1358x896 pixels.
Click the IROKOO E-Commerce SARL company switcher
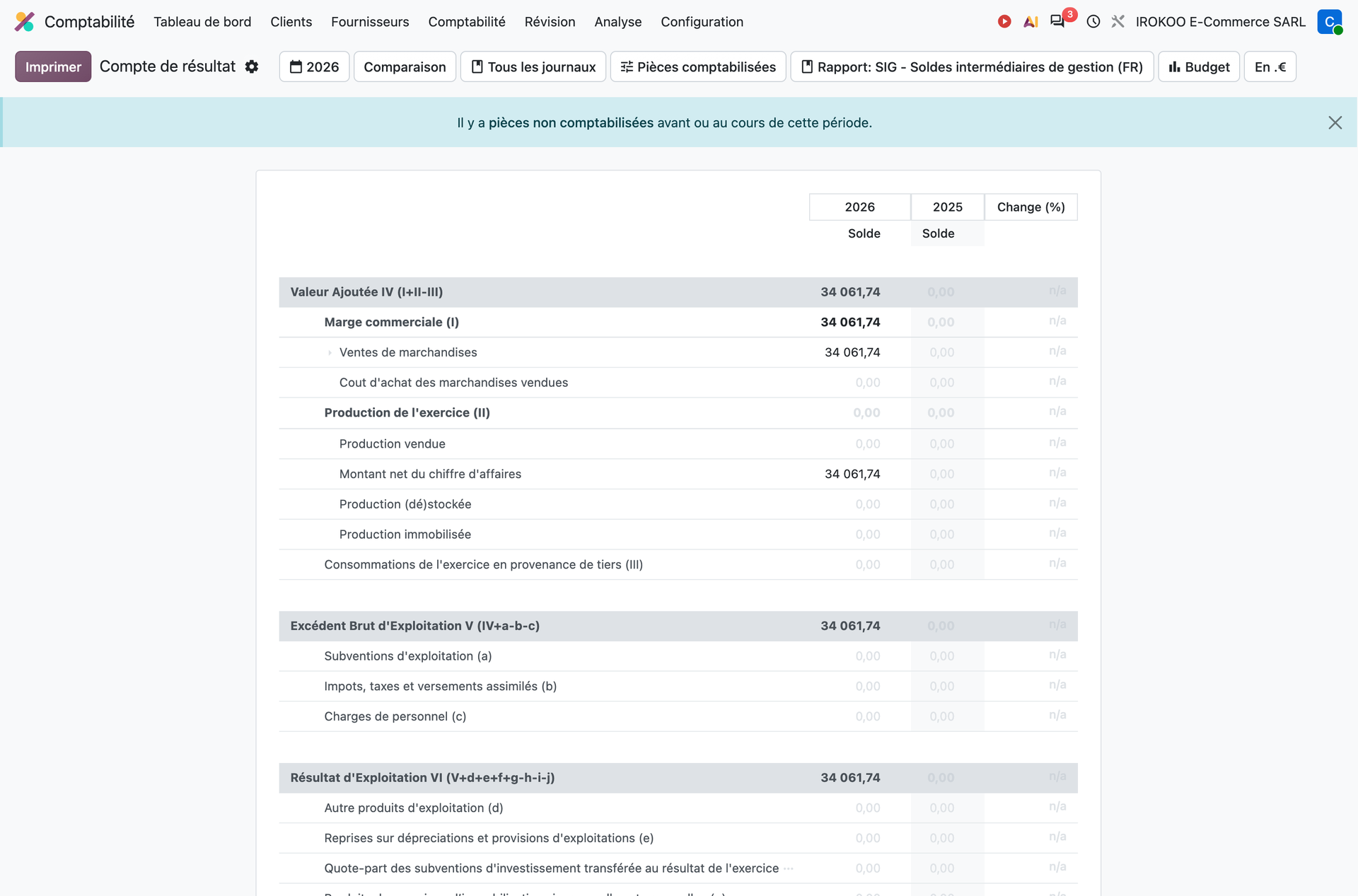(x=1220, y=22)
